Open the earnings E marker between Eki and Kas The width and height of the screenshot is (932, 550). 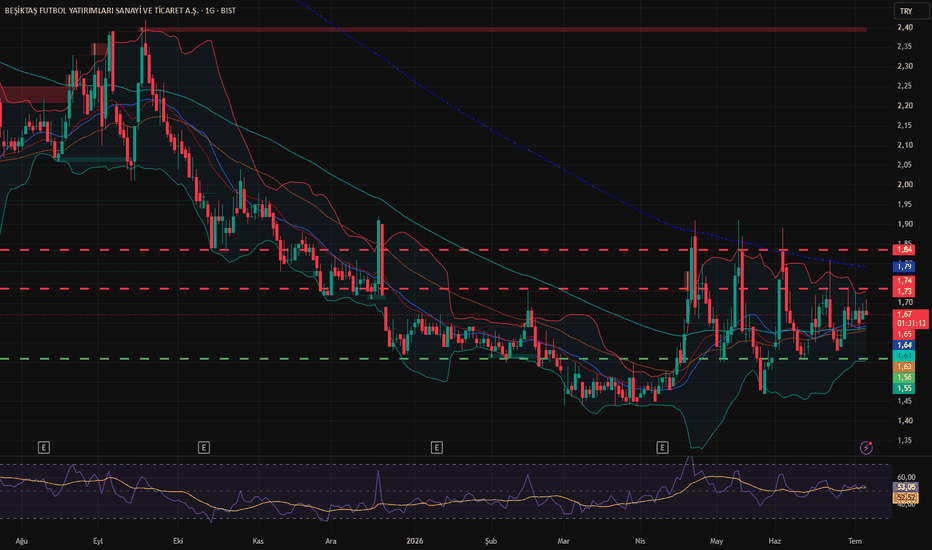(x=203, y=447)
